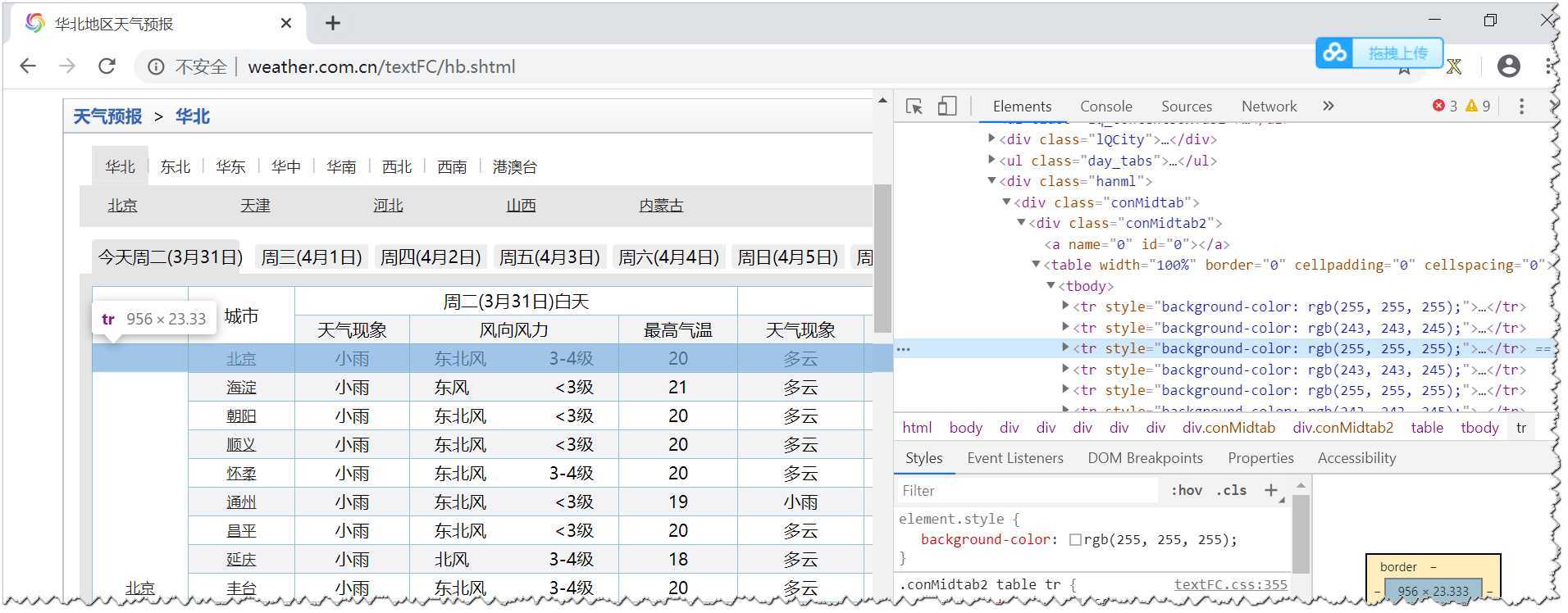Image resolution: width=1568 pixels, height=613 pixels.
Task: Select div.conMidtab2 in the breadcrumb
Action: (x=1342, y=428)
